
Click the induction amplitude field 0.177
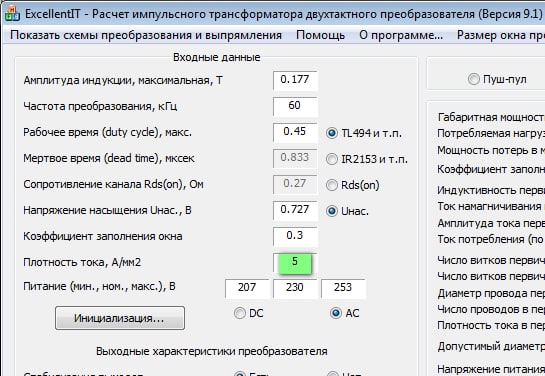tap(295, 80)
